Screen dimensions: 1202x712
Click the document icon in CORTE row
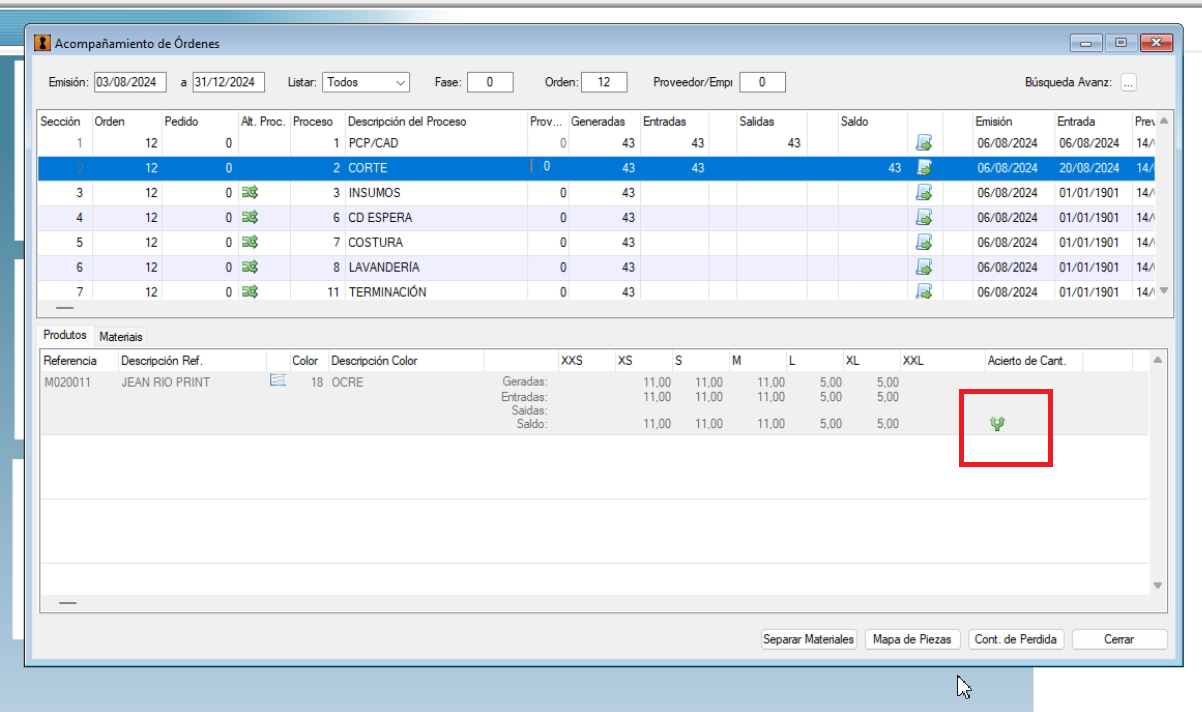(x=924, y=168)
